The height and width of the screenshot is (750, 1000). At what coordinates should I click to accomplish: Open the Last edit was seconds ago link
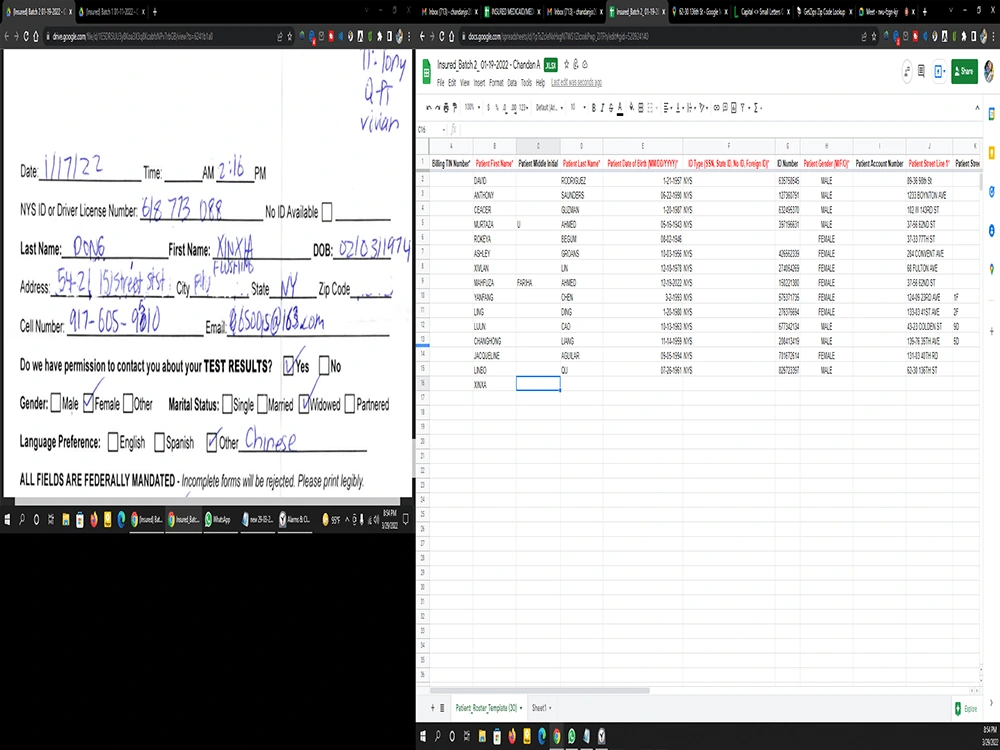point(576,83)
